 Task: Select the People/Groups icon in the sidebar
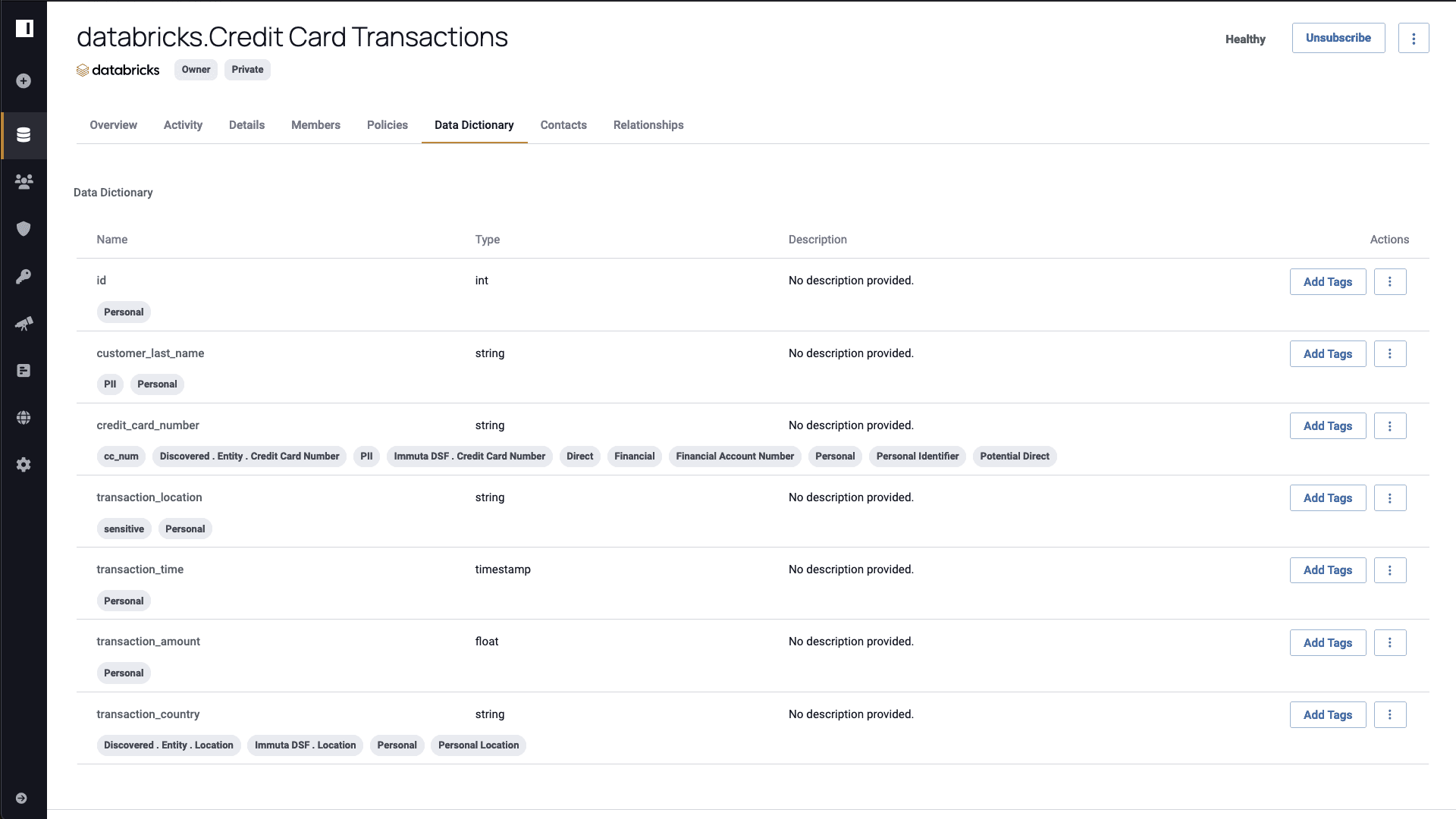pos(24,182)
